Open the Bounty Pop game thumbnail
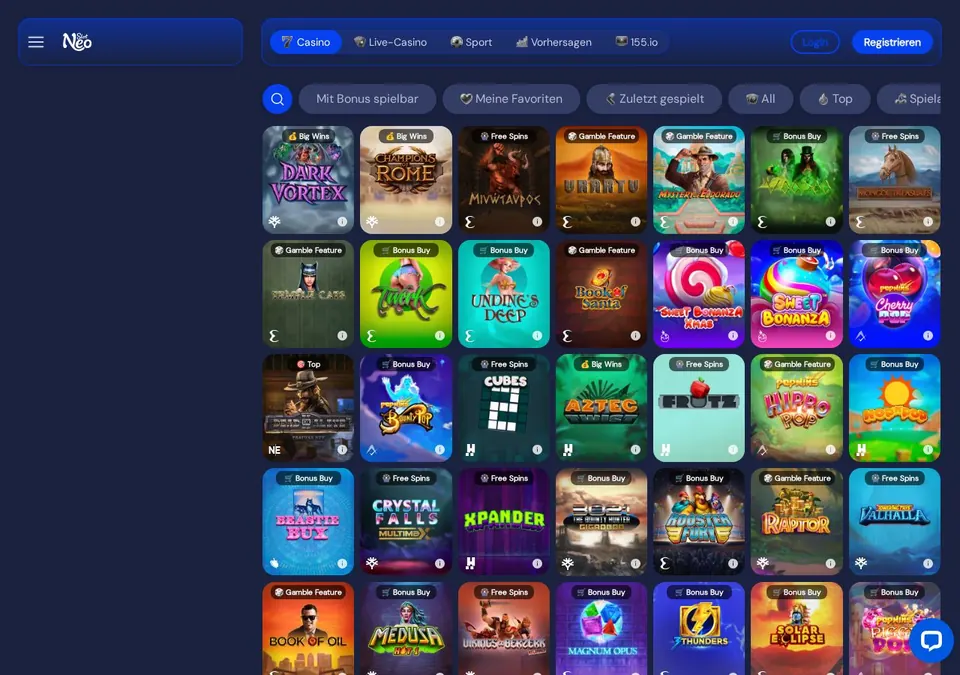Image resolution: width=960 pixels, height=675 pixels. pyautogui.click(x=406, y=408)
